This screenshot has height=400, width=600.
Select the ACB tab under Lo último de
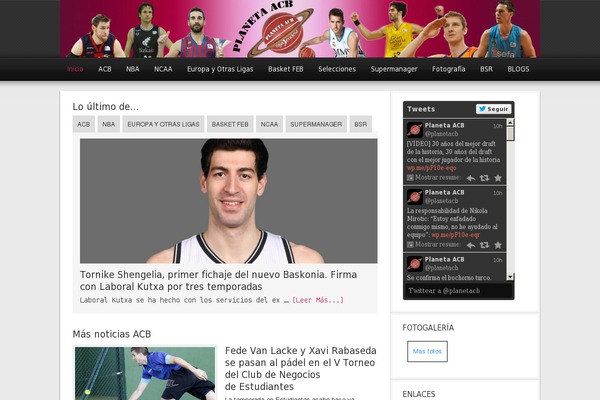coord(84,124)
